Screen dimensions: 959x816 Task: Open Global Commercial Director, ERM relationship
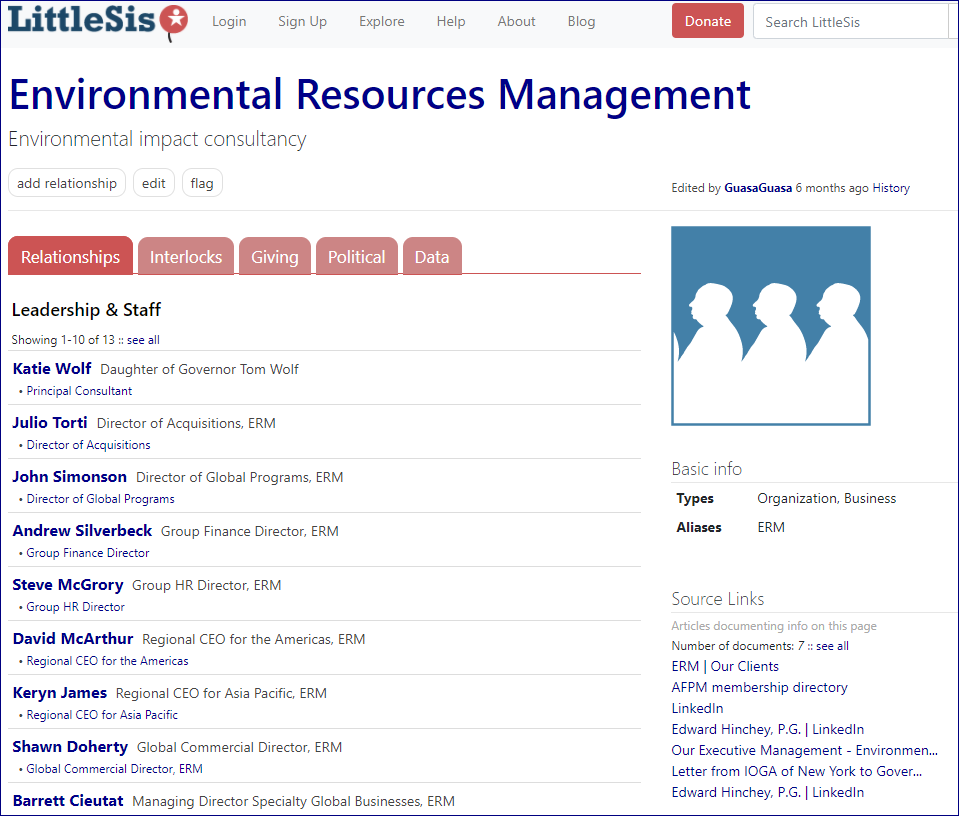pos(114,768)
